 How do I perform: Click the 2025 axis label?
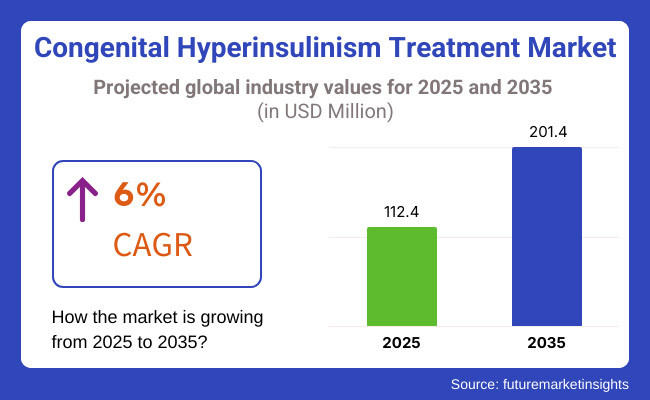pyautogui.click(x=400, y=343)
